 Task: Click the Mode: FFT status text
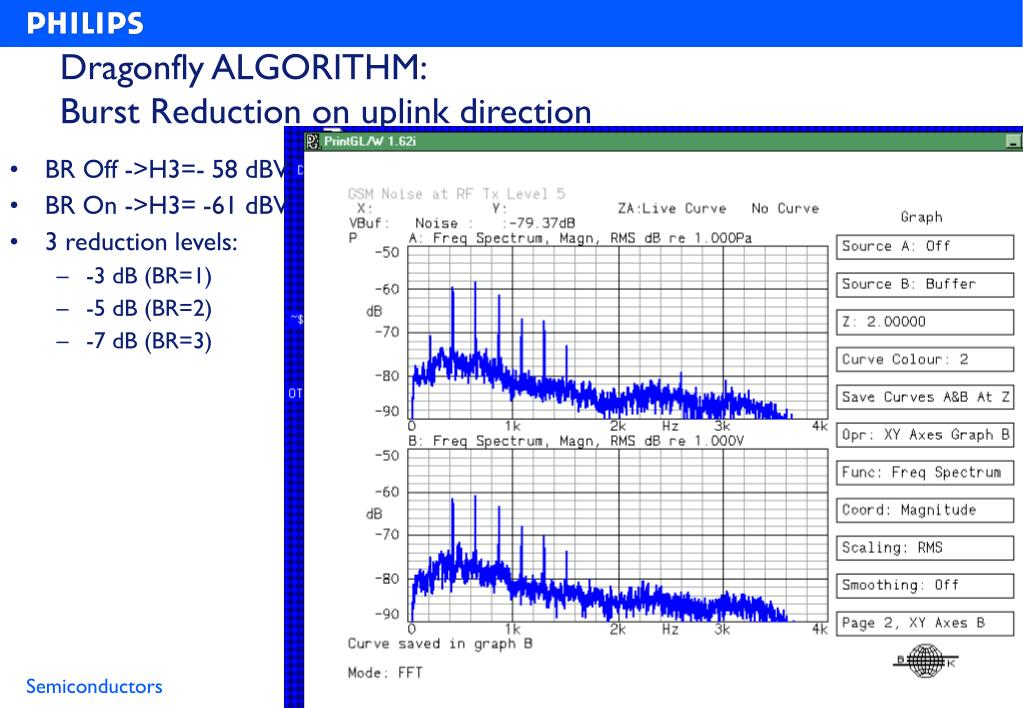tap(385, 673)
